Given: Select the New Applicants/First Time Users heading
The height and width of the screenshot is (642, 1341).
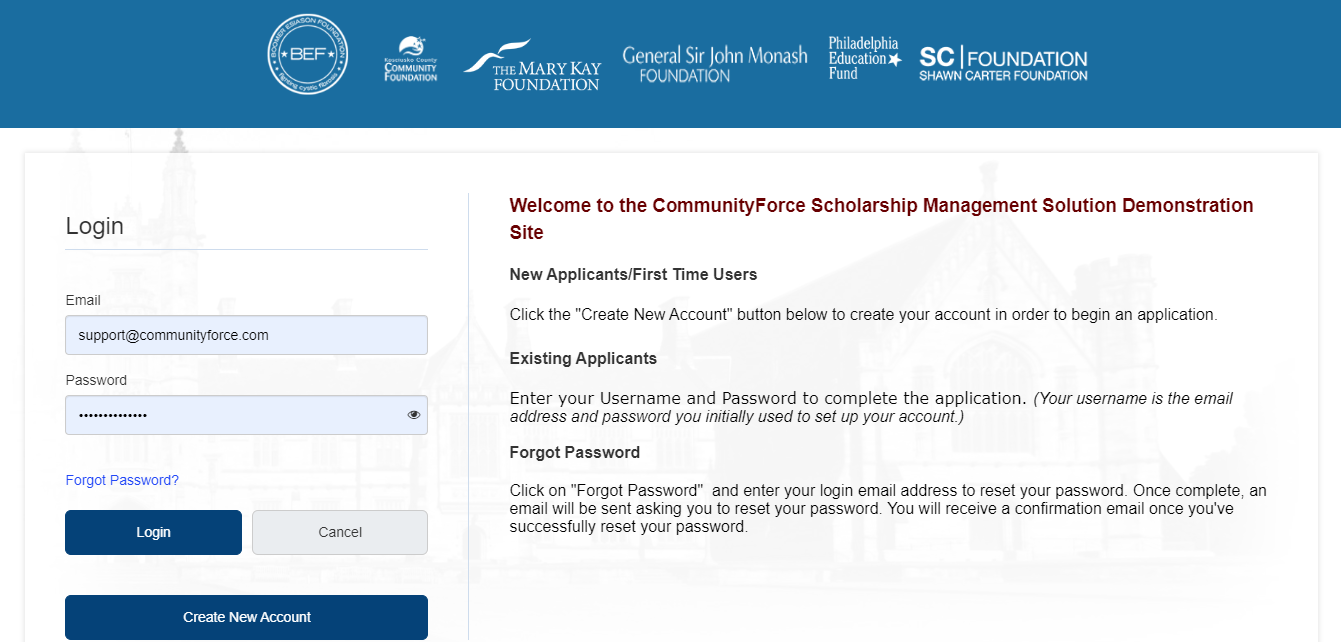Looking at the screenshot, I should pos(633,274).
